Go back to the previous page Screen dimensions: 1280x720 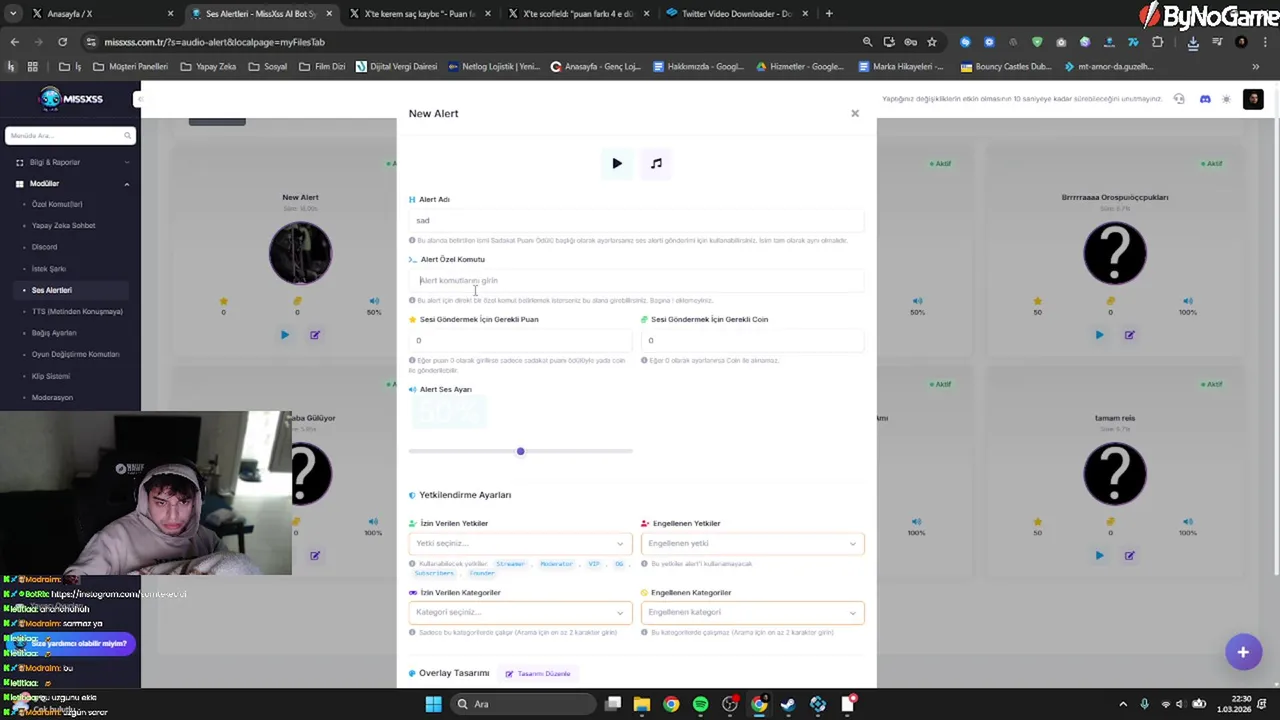[x=14, y=42]
